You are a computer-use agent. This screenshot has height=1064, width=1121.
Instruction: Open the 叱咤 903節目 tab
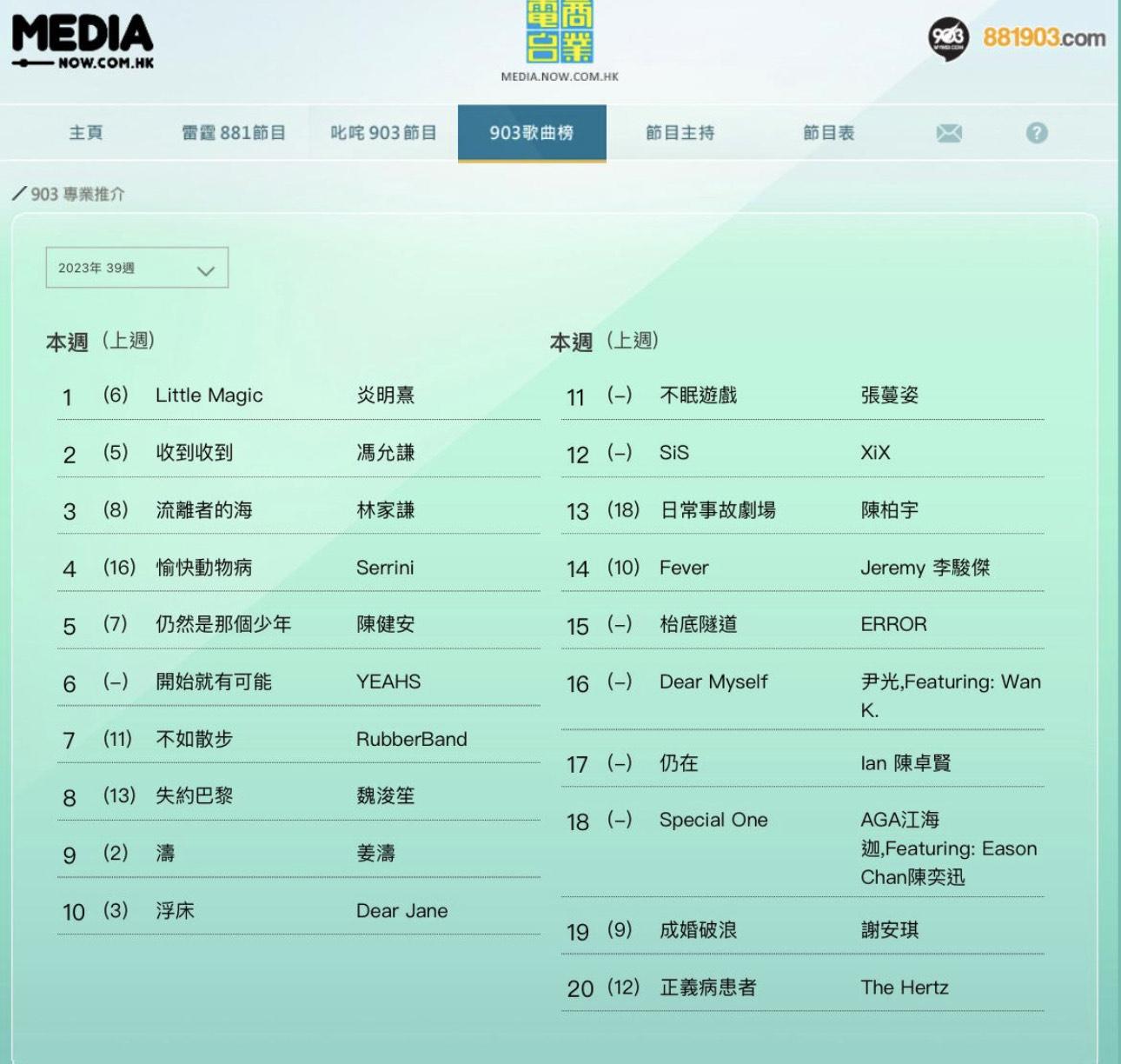[x=383, y=133]
